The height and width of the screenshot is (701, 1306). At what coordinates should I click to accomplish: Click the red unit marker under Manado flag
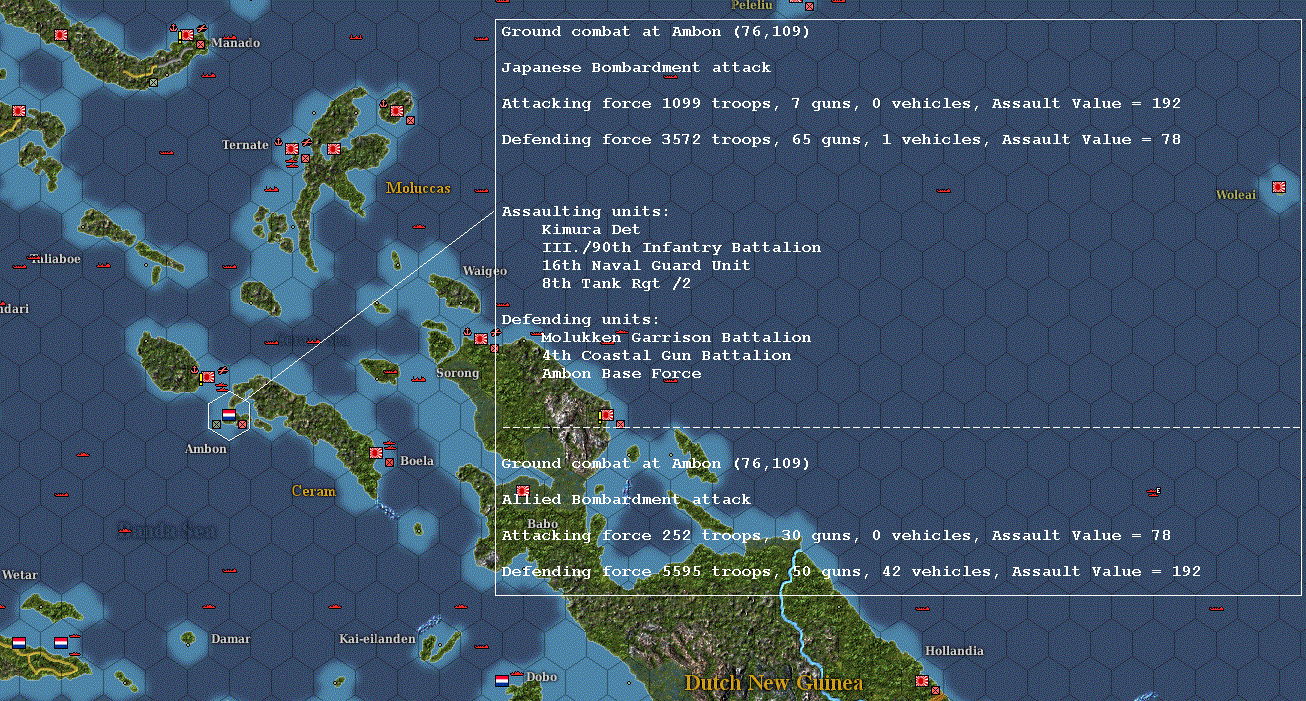[x=200, y=44]
